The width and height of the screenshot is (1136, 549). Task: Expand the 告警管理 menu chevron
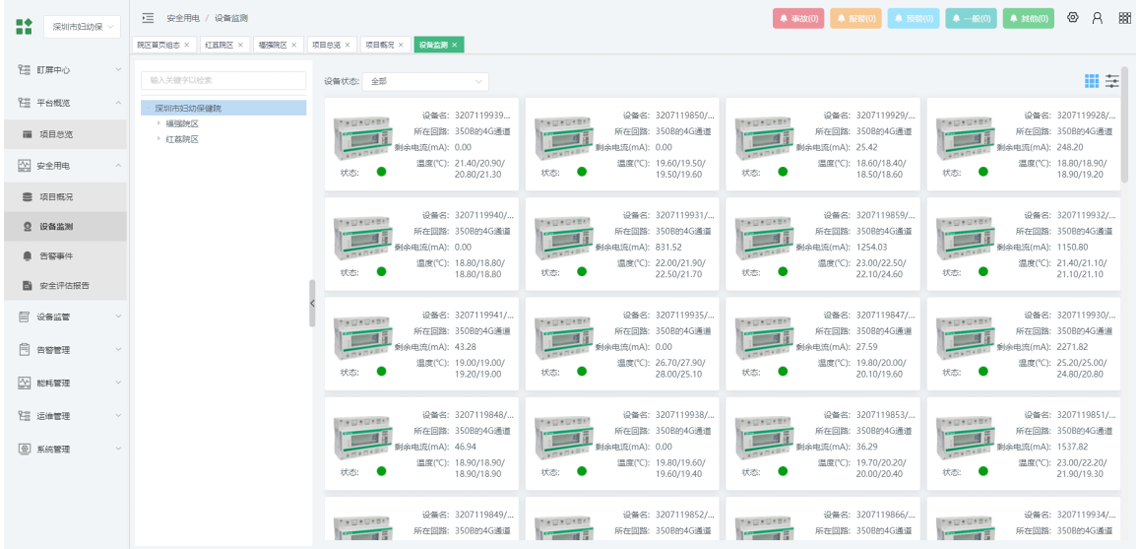coord(118,350)
